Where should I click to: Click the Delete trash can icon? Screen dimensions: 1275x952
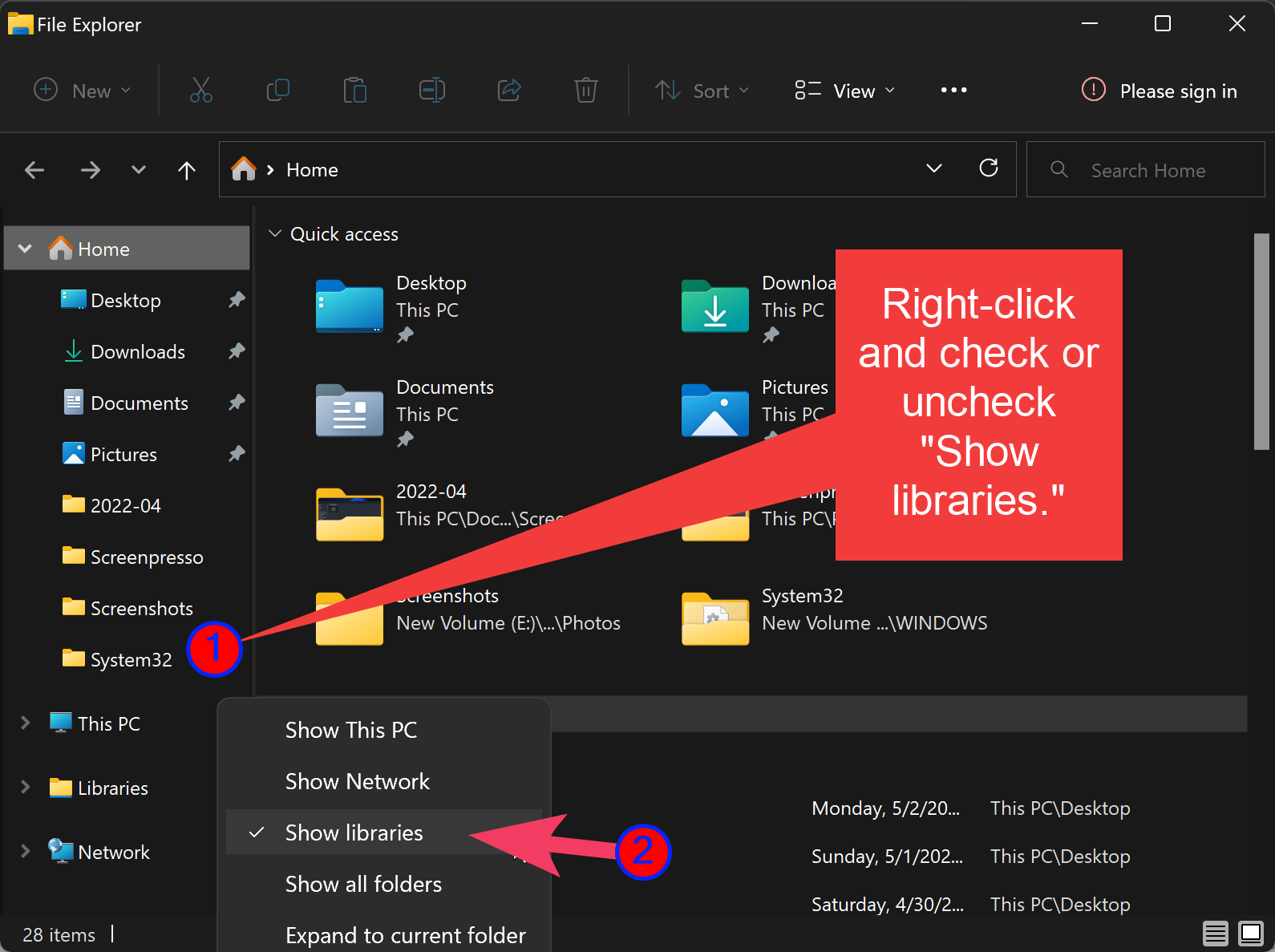pos(586,90)
